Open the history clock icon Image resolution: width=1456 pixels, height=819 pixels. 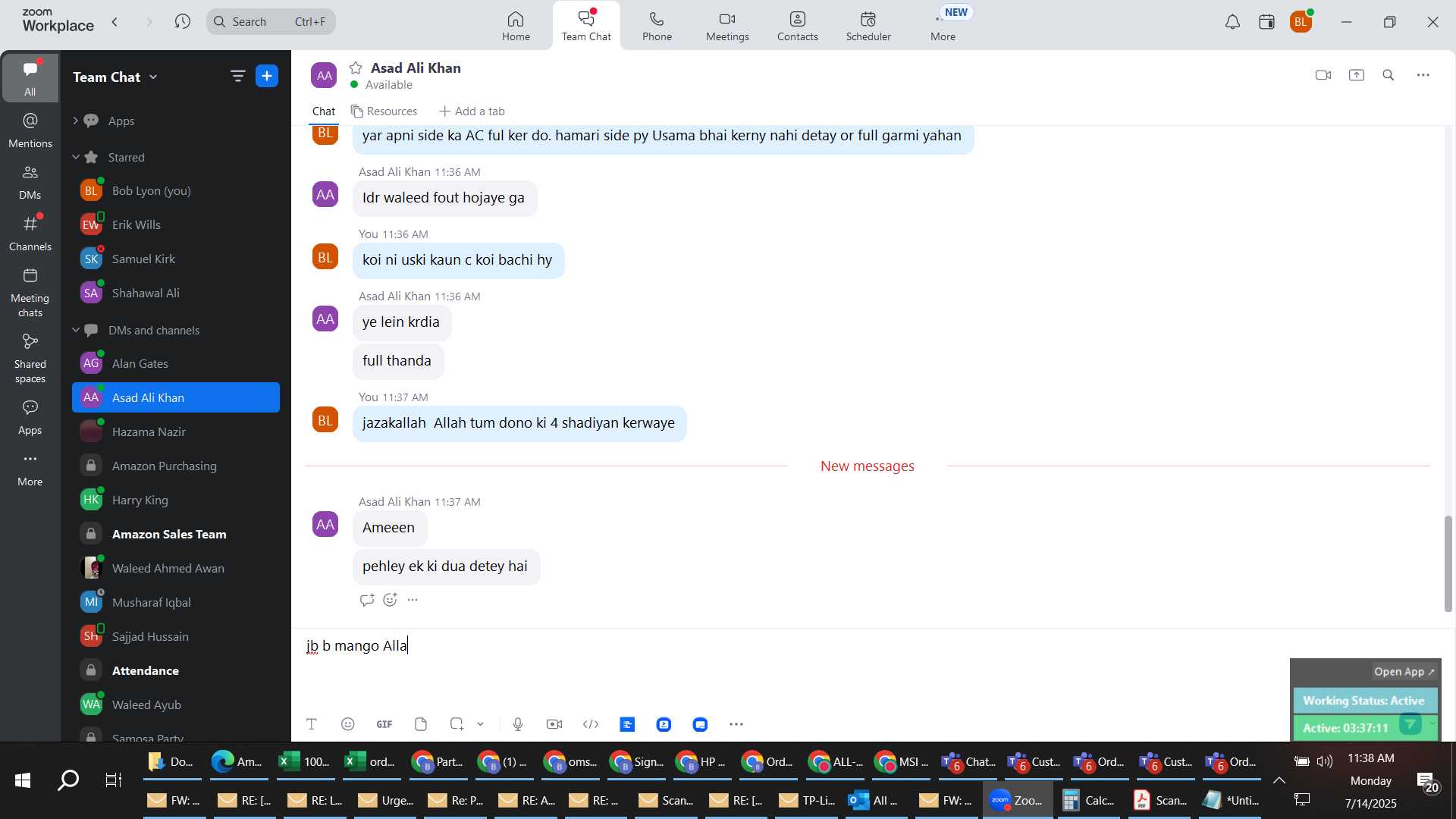point(182,22)
